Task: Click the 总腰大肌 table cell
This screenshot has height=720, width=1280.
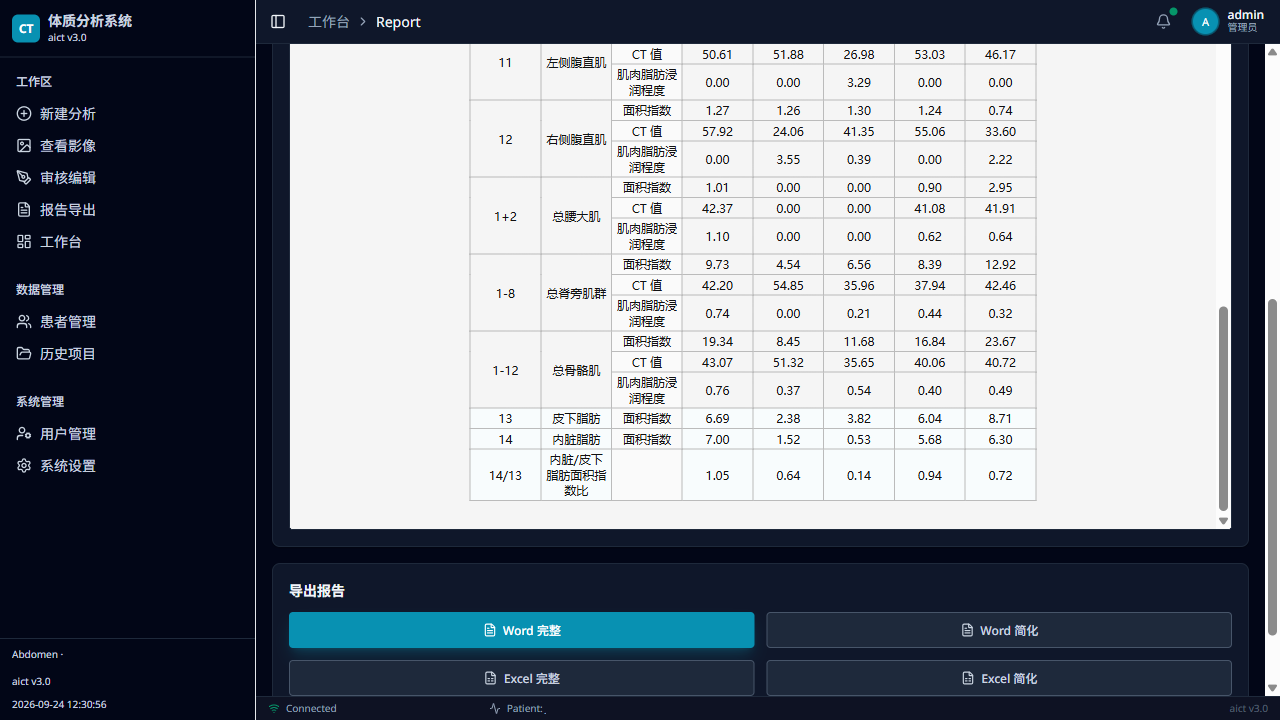Action: pyautogui.click(x=576, y=216)
